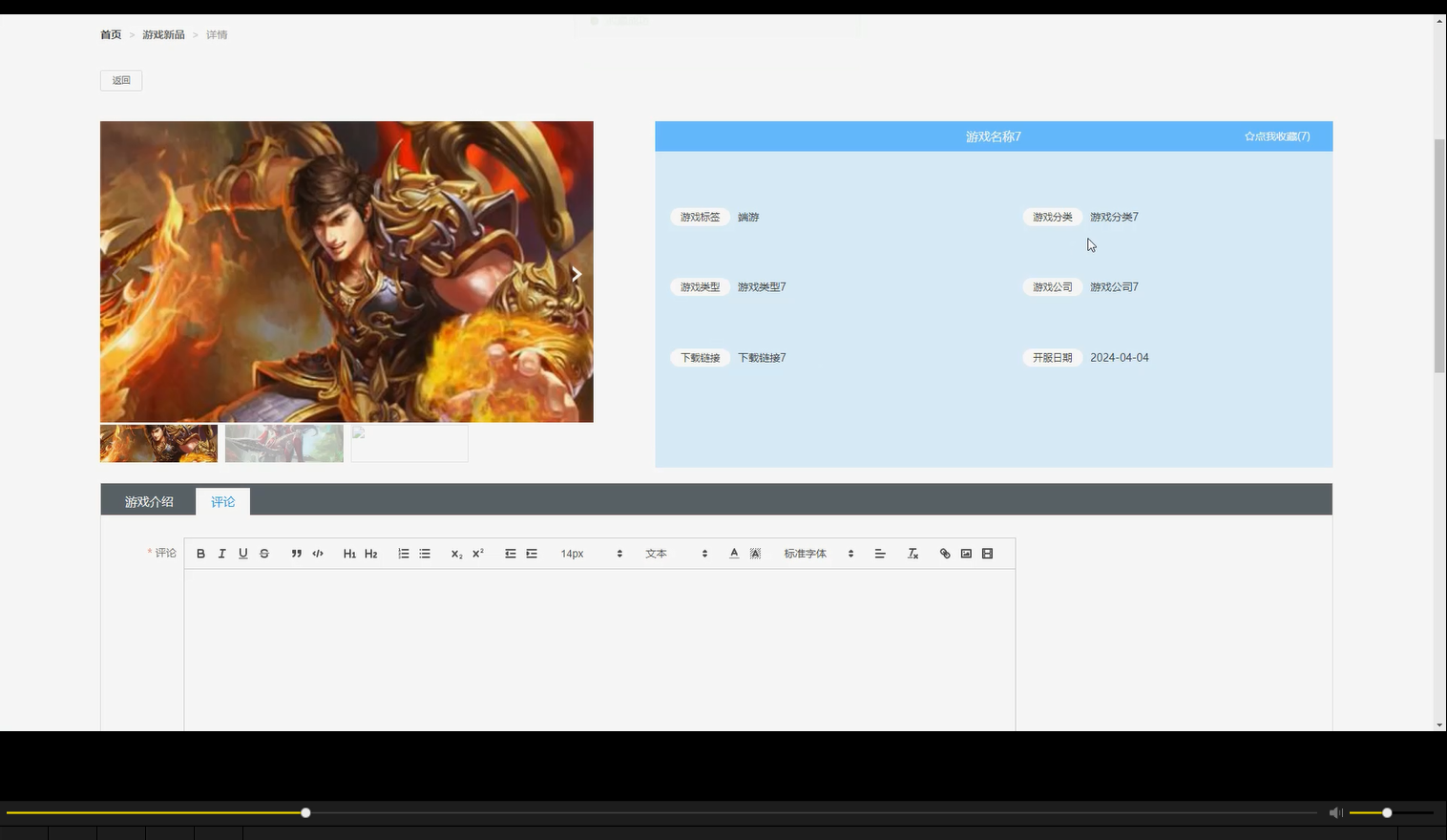Insert a code block

318,554
